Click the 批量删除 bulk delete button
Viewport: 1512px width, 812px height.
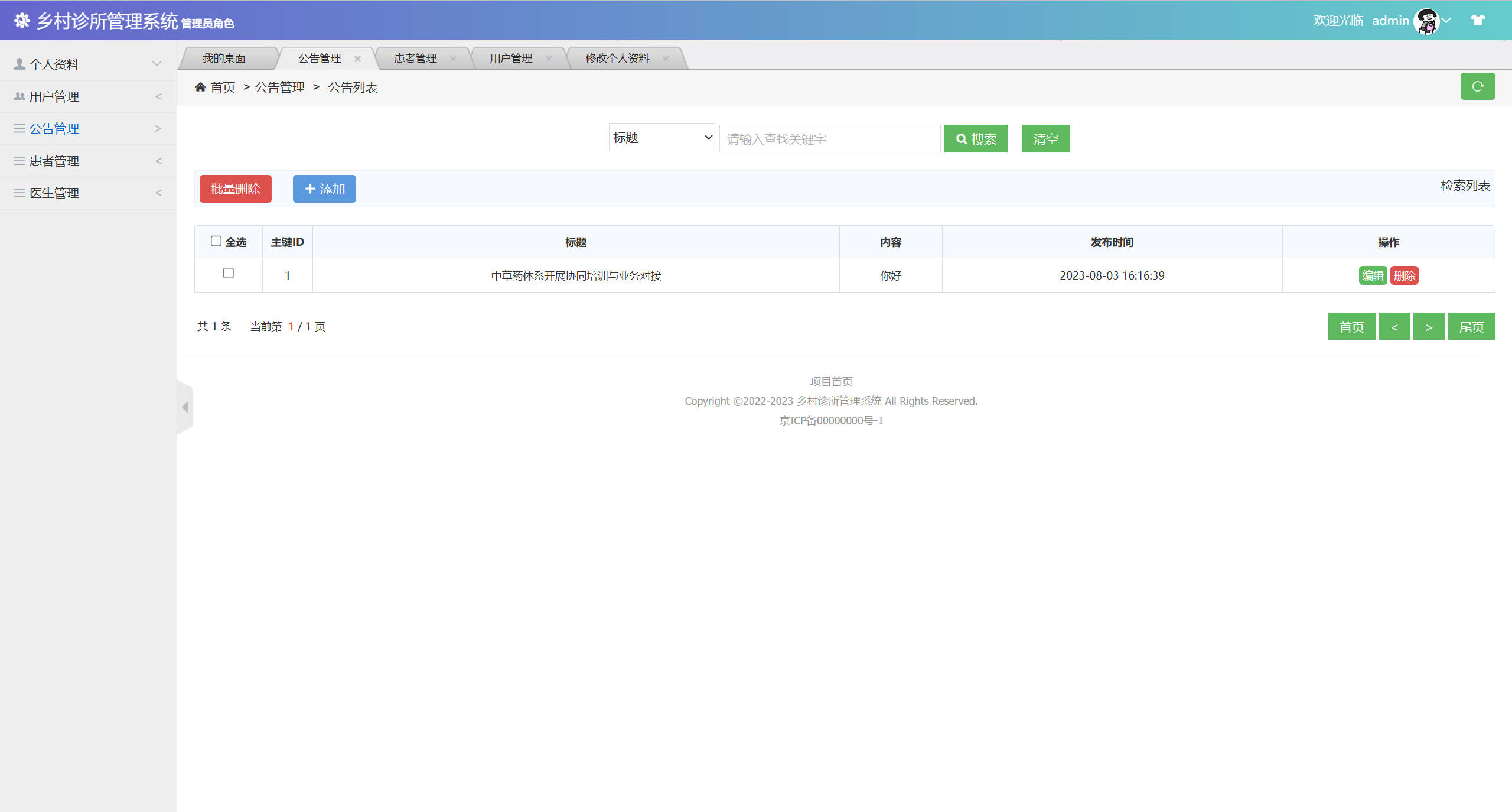[235, 189]
